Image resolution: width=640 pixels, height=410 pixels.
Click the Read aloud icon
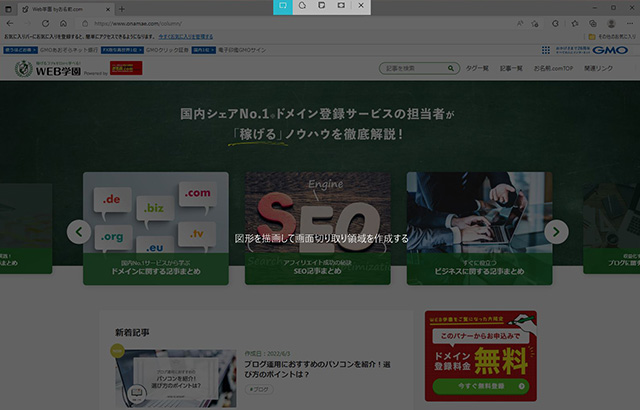tap(520, 24)
